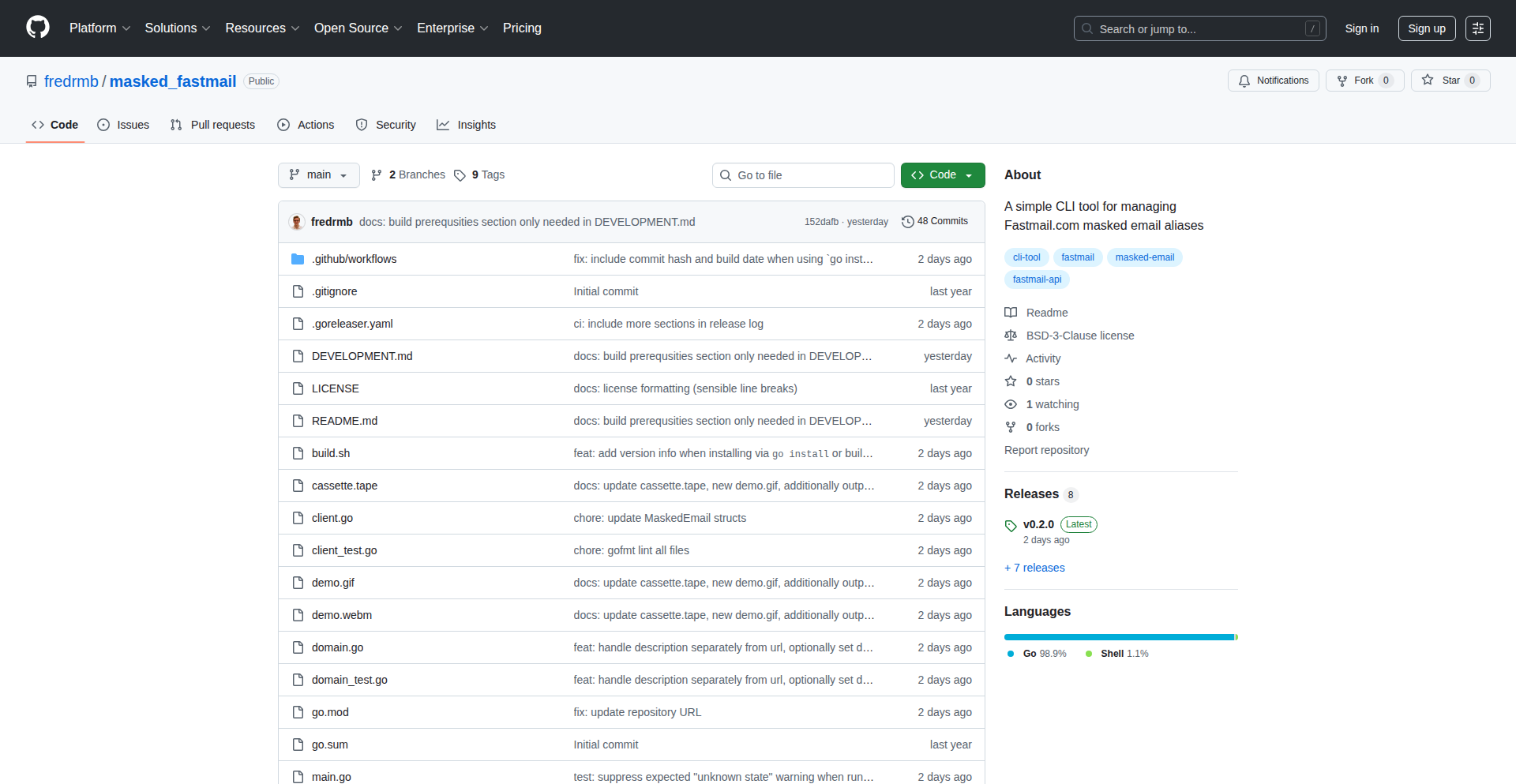The image size is (1516, 784).
Task: Open the 48 Commits history
Action: point(935,222)
